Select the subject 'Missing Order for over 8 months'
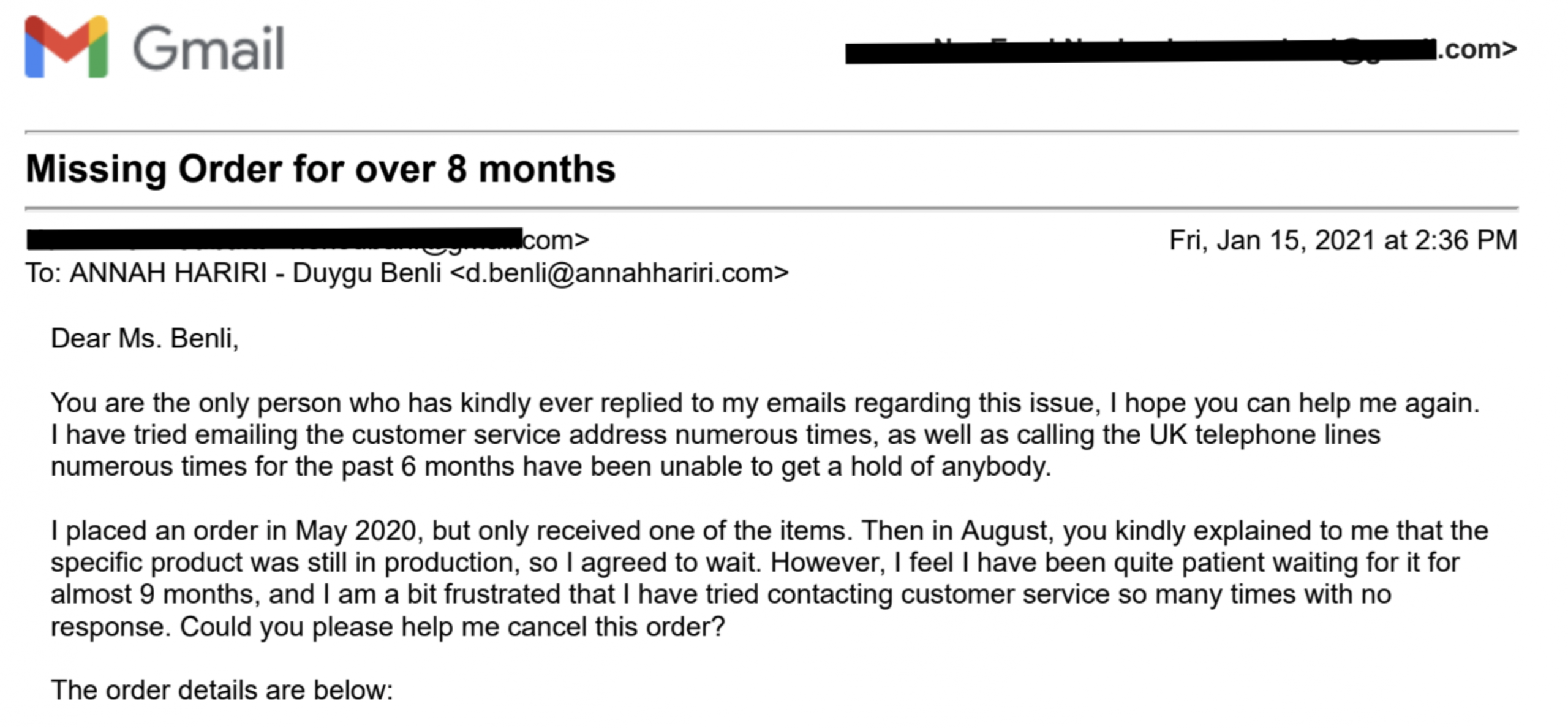This screenshot has height=728, width=1568. tap(320, 169)
